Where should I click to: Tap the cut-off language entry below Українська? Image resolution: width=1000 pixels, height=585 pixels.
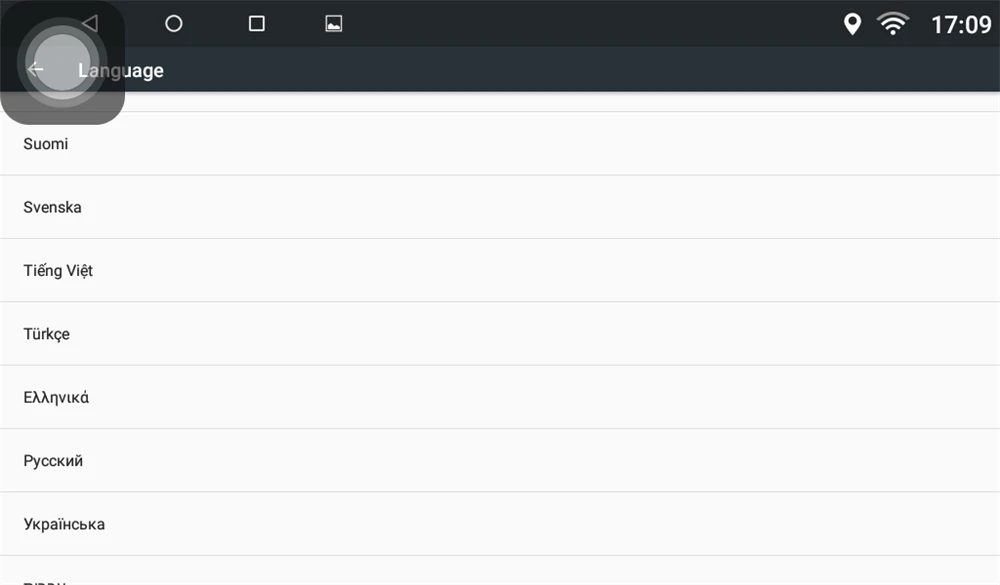click(500, 570)
